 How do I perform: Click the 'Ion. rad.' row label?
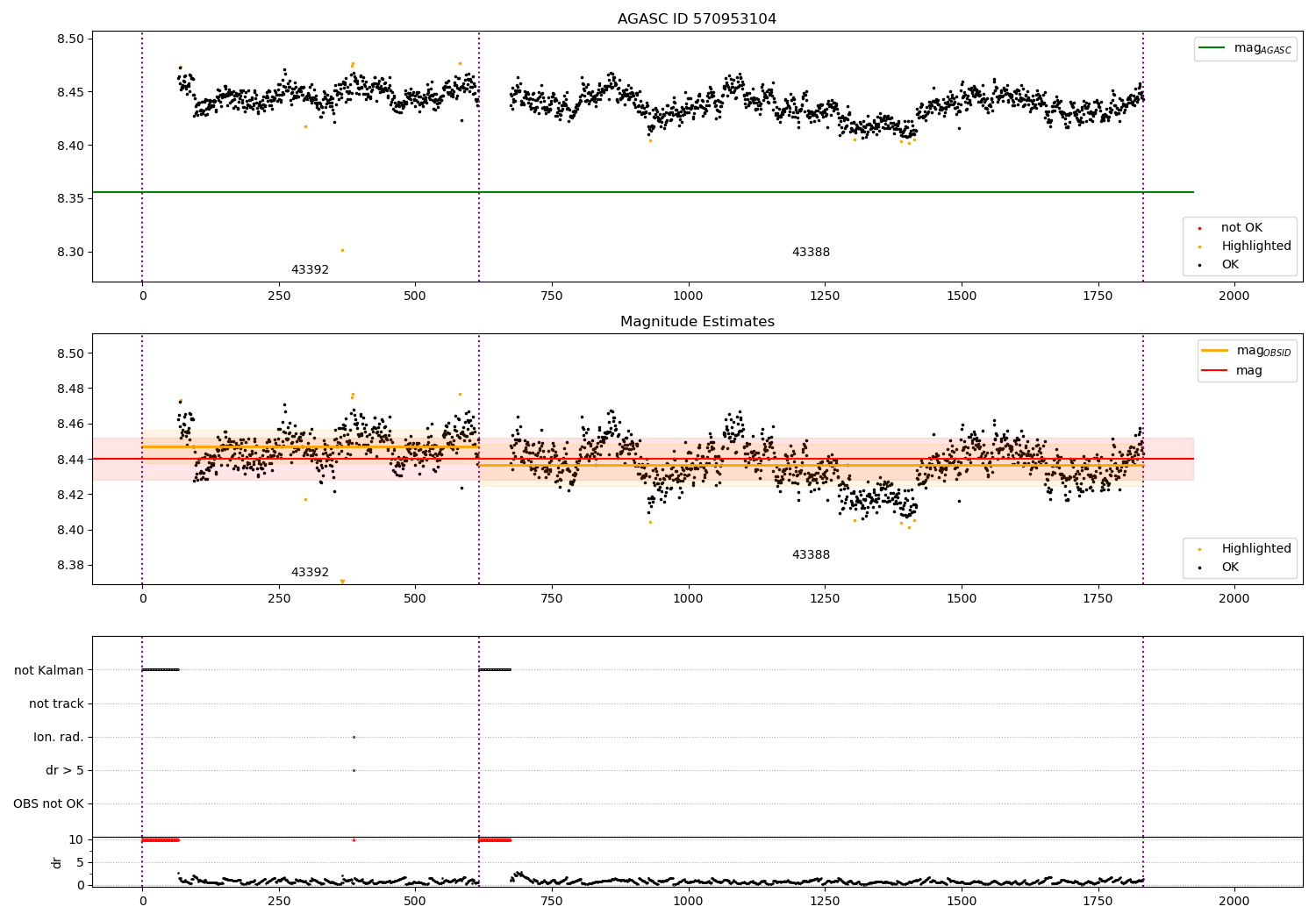click(59, 737)
